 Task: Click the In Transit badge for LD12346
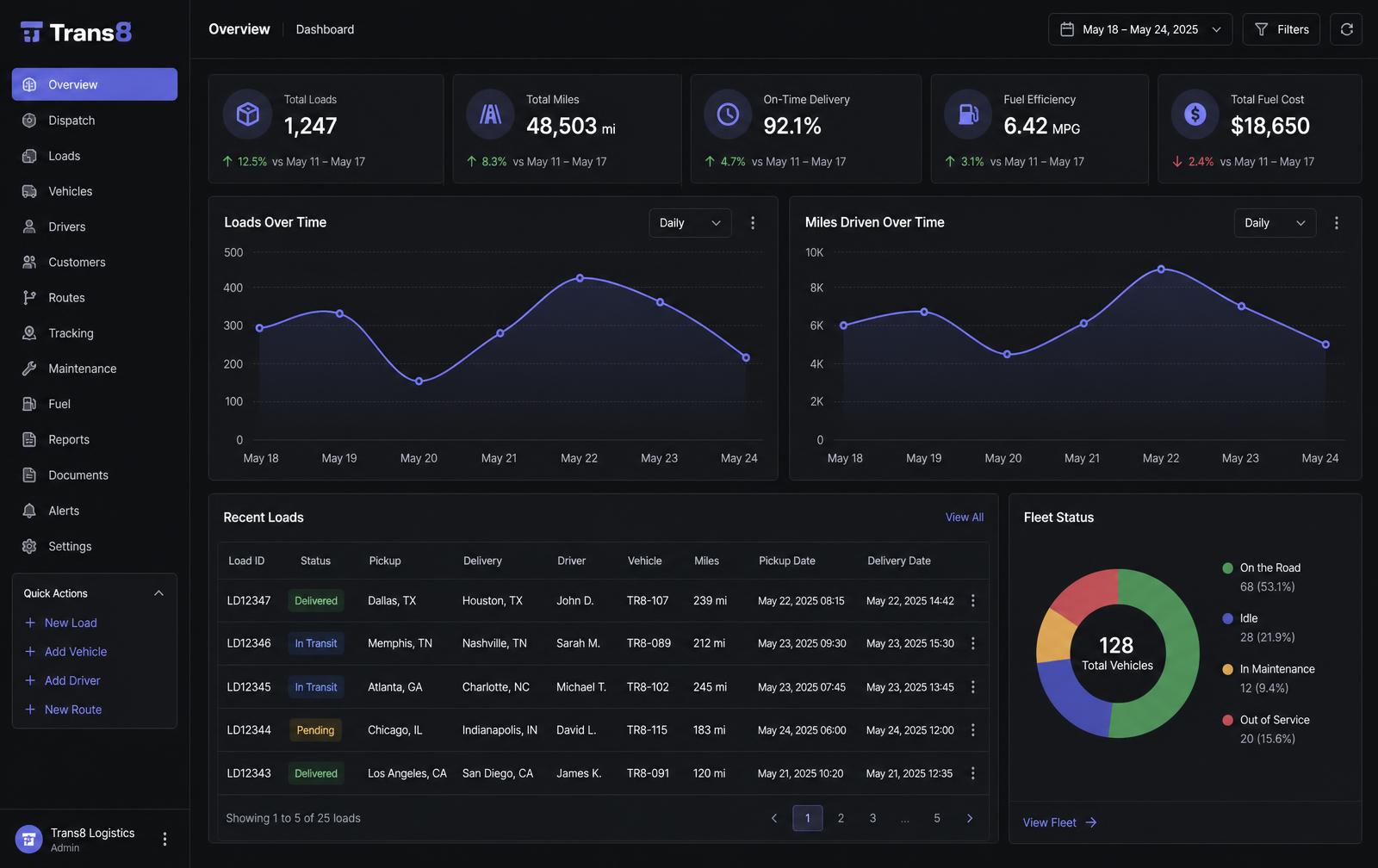pyautogui.click(x=316, y=644)
